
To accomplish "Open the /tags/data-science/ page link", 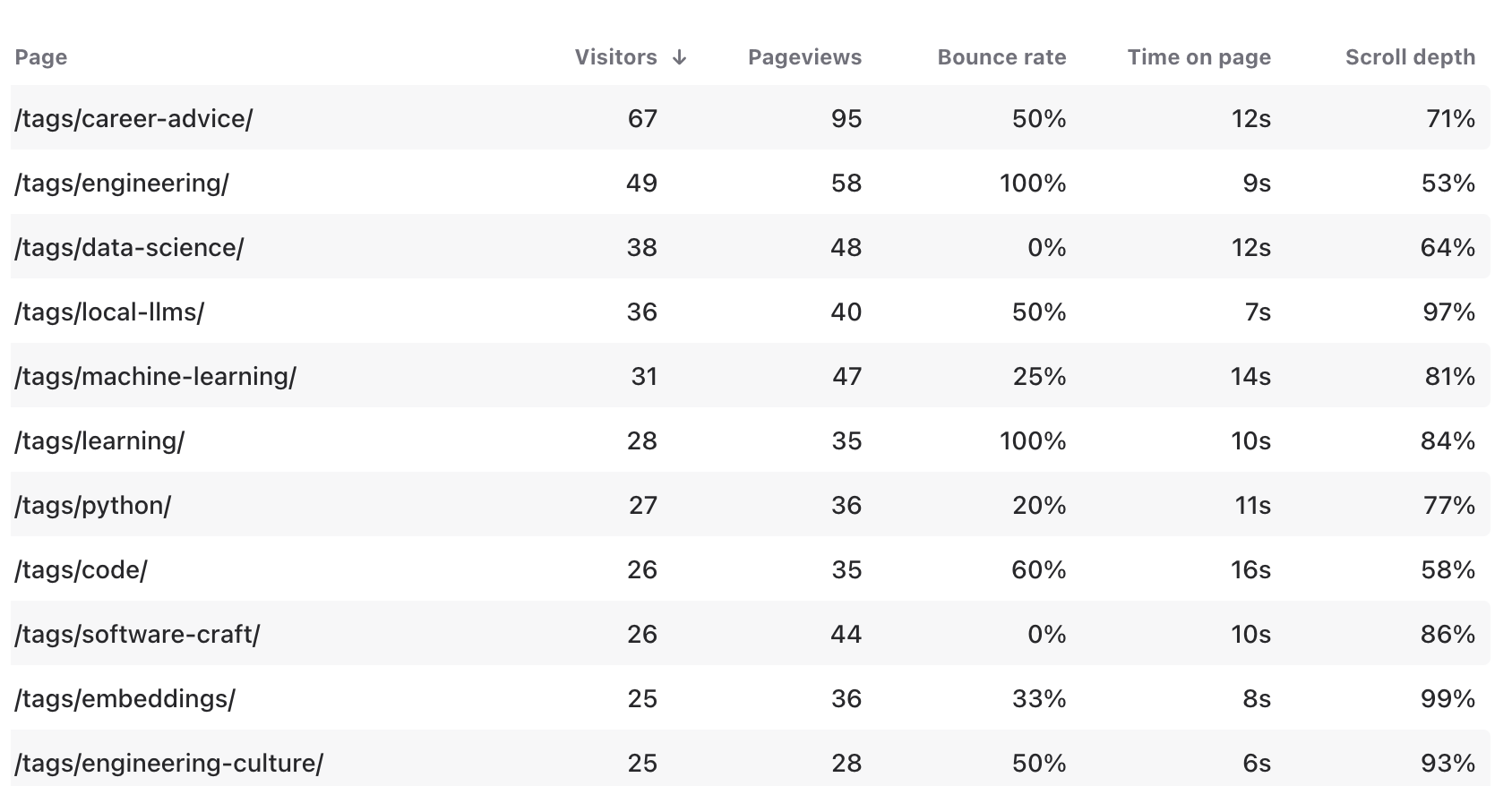I will coord(129,247).
